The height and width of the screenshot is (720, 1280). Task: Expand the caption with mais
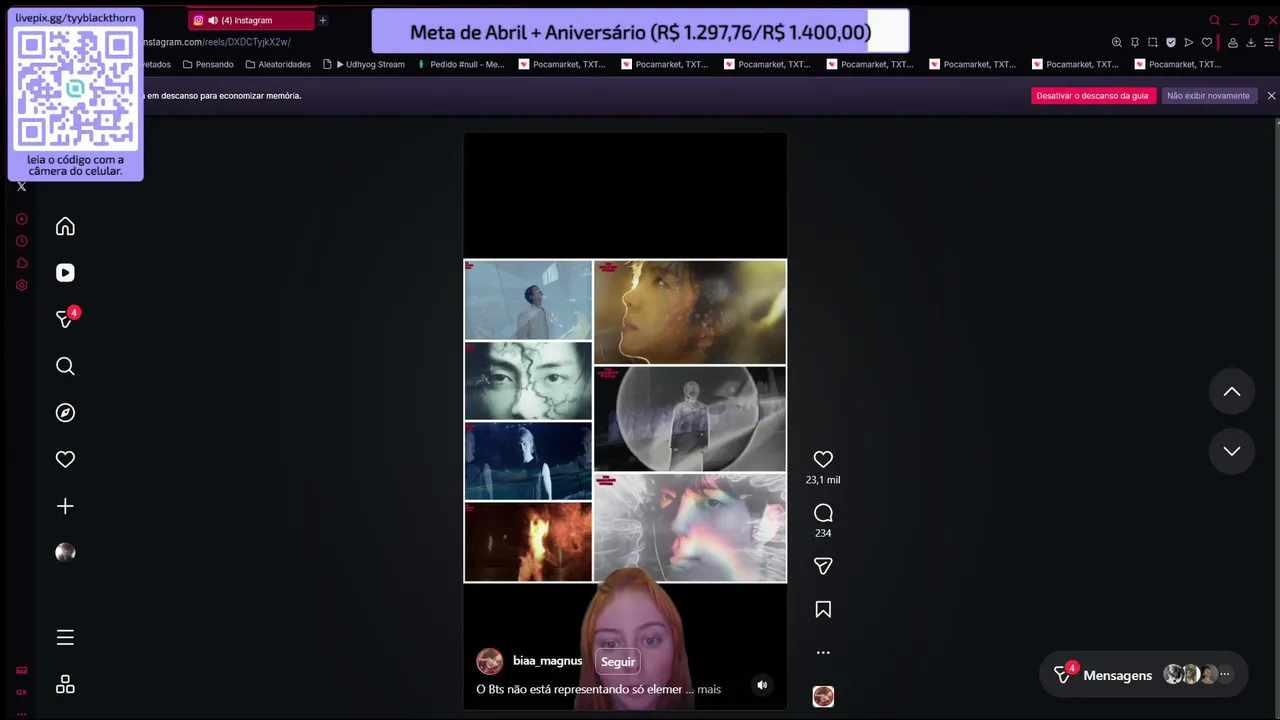click(709, 689)
